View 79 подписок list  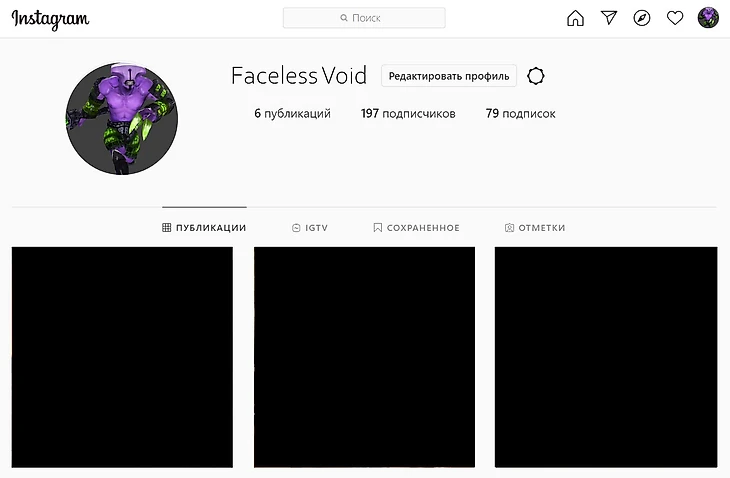[x=520, y=114]
